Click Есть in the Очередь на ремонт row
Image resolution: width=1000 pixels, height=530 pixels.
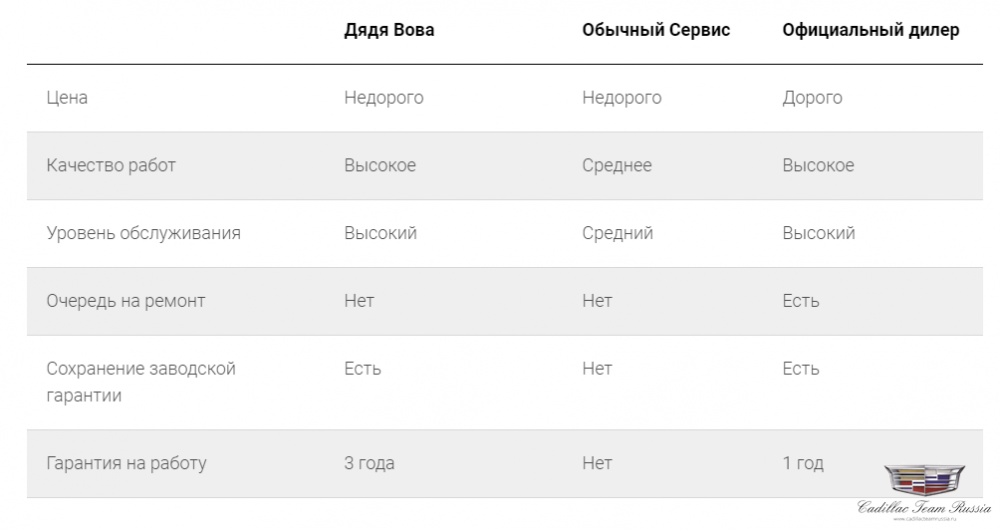point(800,301)
